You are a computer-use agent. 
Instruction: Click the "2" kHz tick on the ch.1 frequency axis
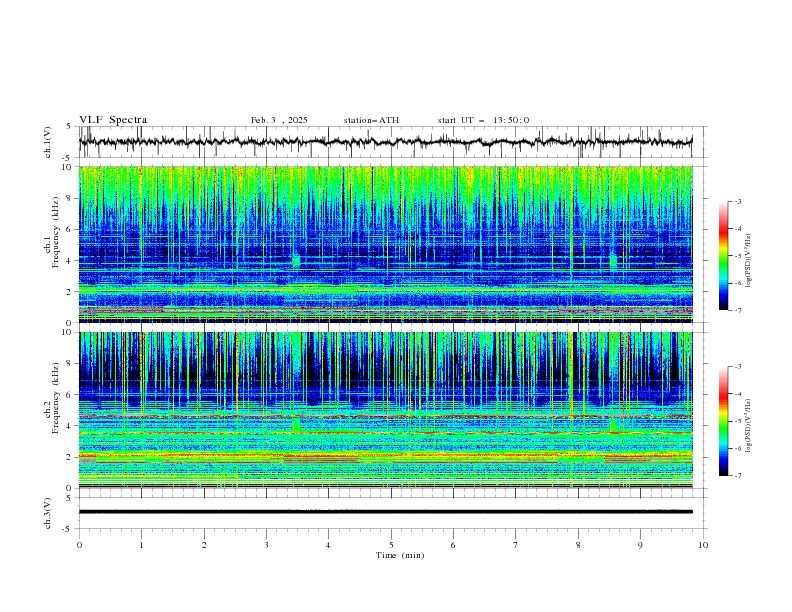tap(70, 291)
